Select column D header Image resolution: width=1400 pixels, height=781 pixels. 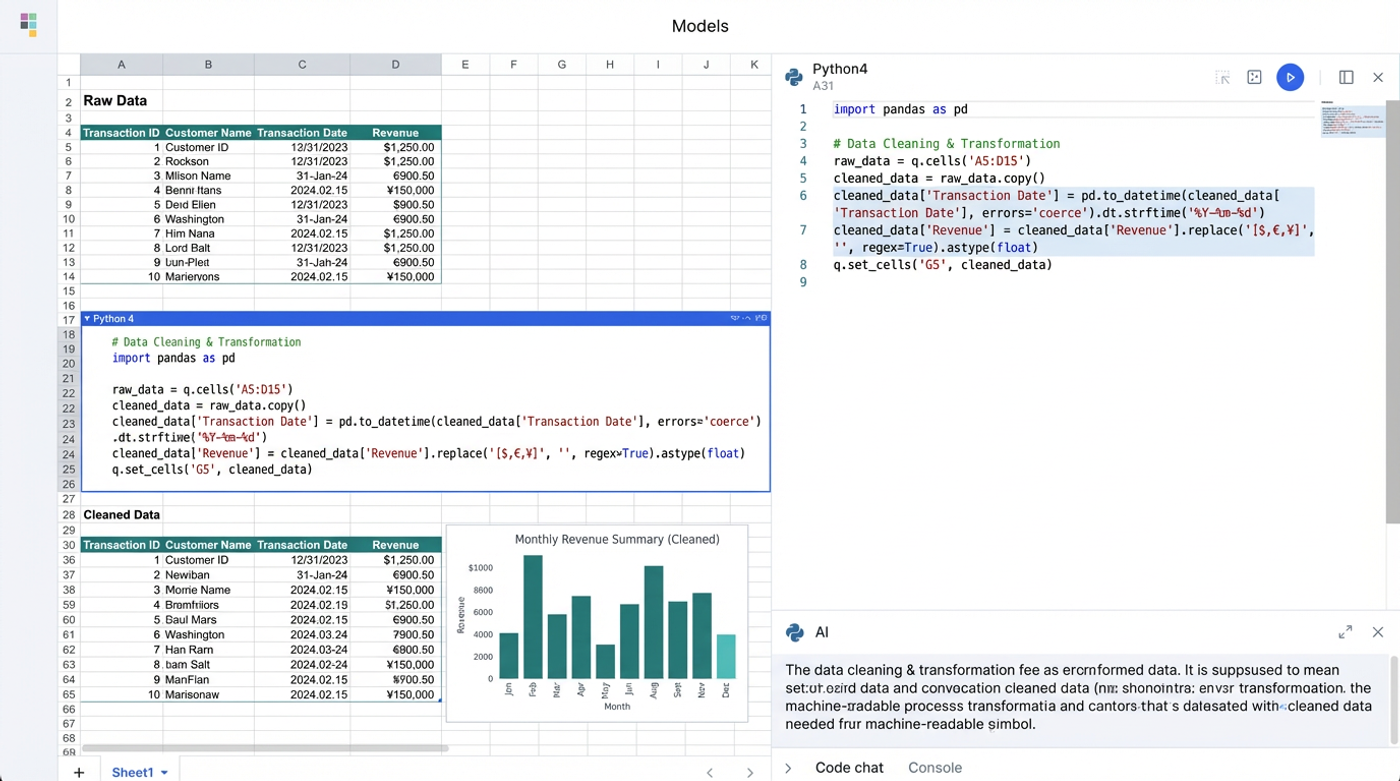[395, 64]
